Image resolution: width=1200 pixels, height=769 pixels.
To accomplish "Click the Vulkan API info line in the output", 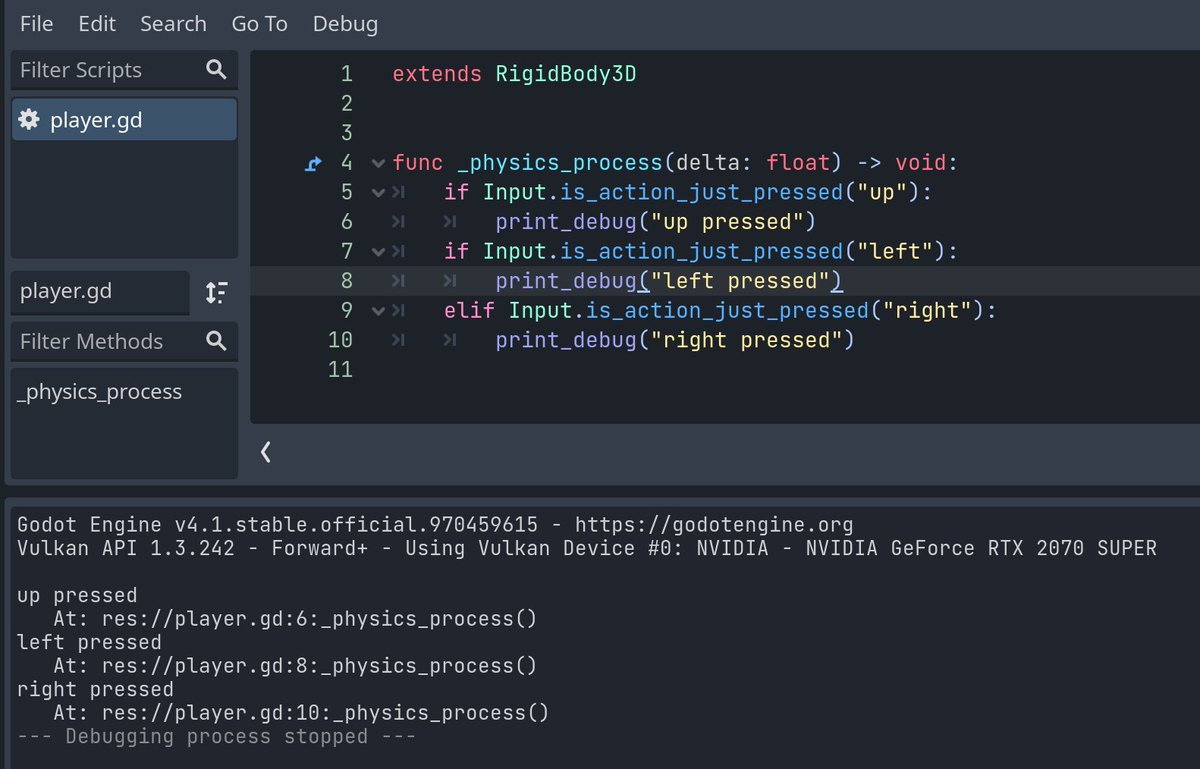I will tap(587, 549).
